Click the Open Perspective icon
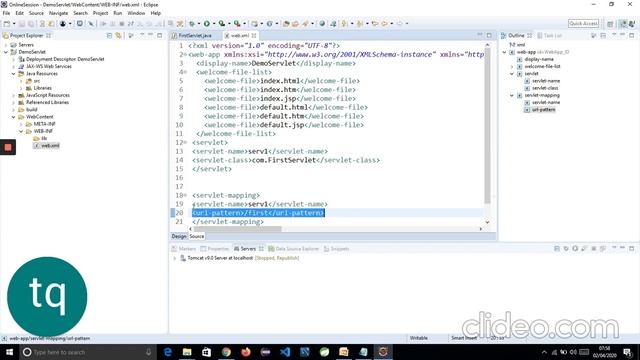 (610, 24)
